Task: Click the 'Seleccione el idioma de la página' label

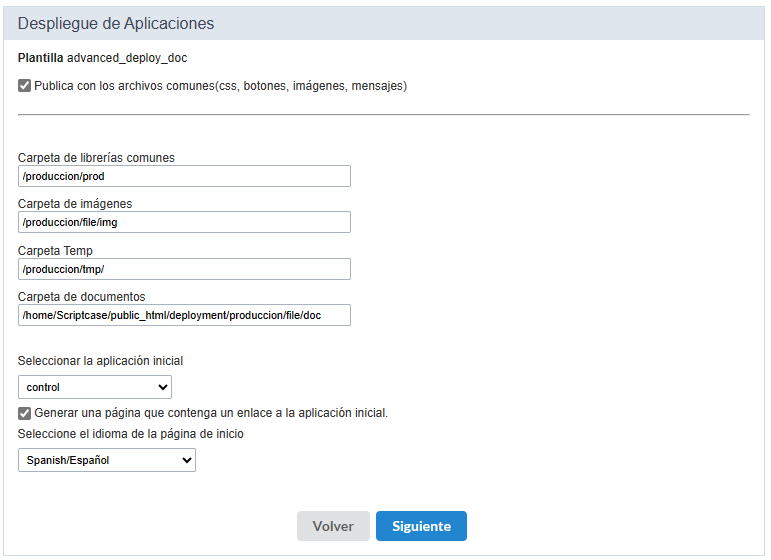Action: point(131,434)
